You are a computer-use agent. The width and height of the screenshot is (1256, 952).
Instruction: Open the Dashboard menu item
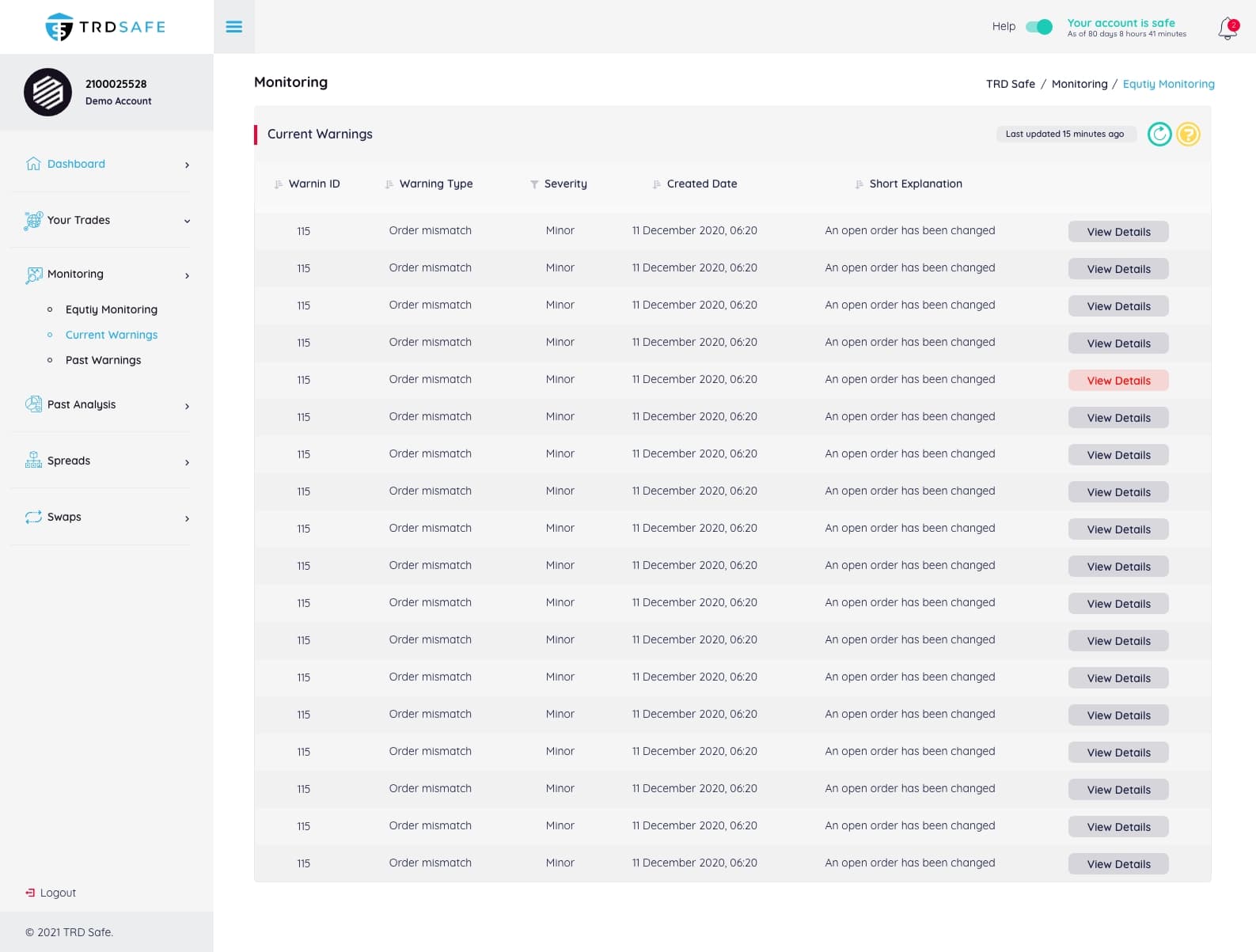[76, 164]
